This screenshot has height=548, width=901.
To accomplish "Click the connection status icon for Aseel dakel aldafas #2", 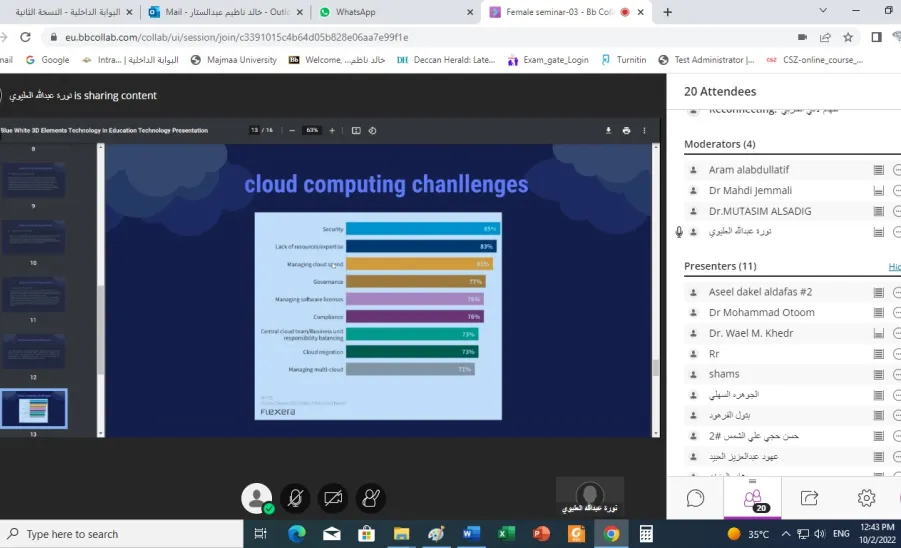I will coord(878,292).
